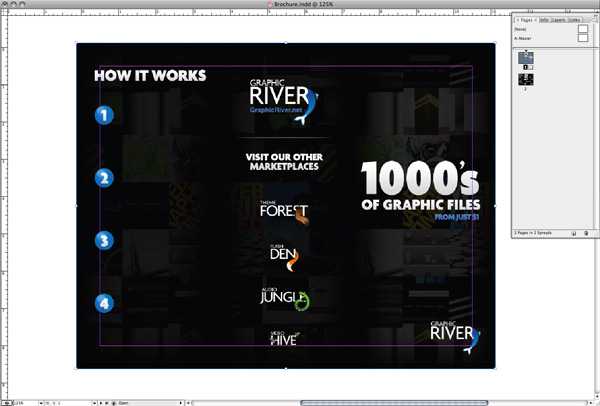This screenshot has height=406, width=600.
Task: Switch to the Pages tab
Action: pyautogui.click(x=526, y=20)
